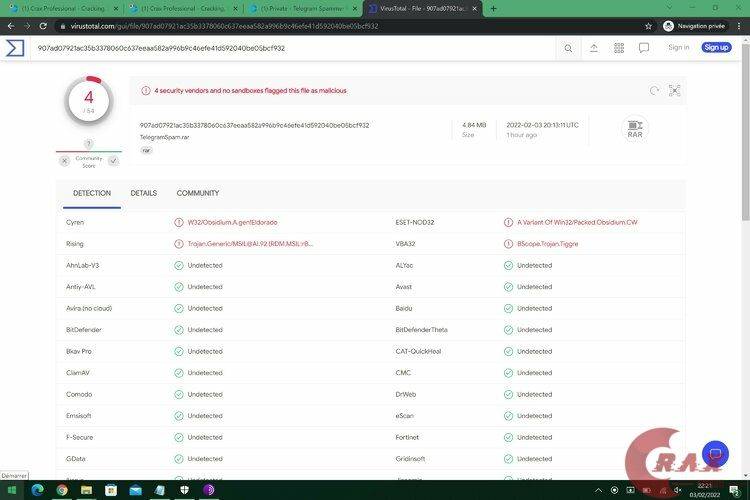Viewport: 750px width, 500px height.
Task: Open the notification center icon in taskbar
Action: click(x=735, y=490)
